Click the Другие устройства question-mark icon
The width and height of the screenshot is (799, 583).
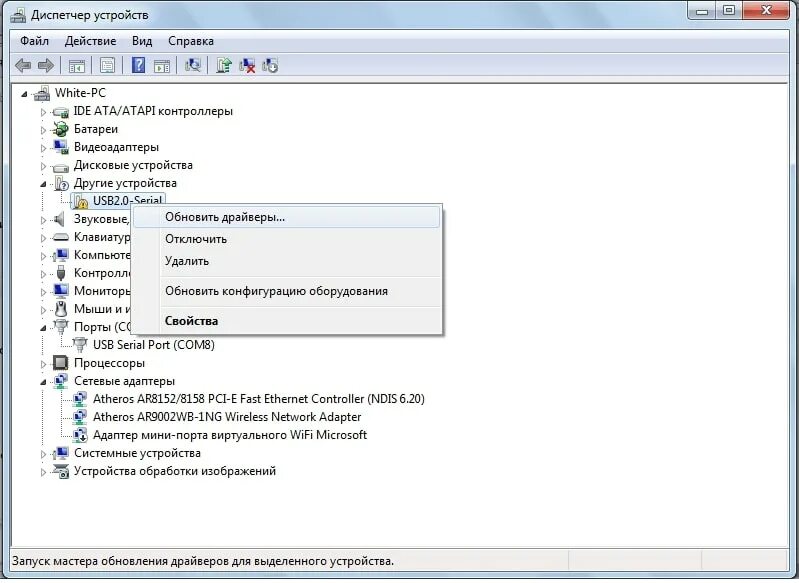(61, 183)
